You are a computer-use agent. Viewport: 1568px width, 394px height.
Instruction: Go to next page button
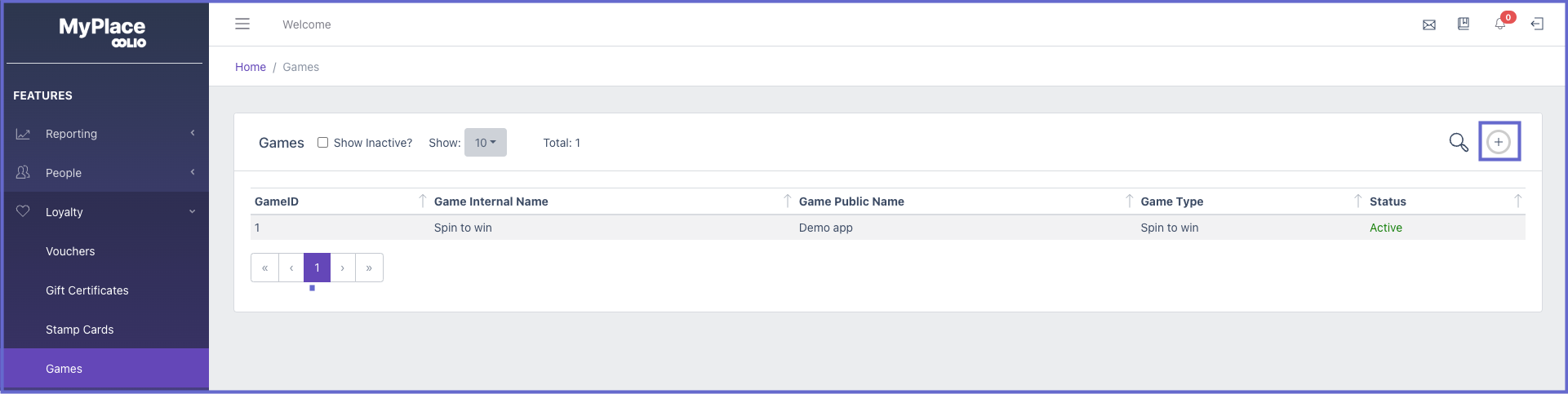343,268
